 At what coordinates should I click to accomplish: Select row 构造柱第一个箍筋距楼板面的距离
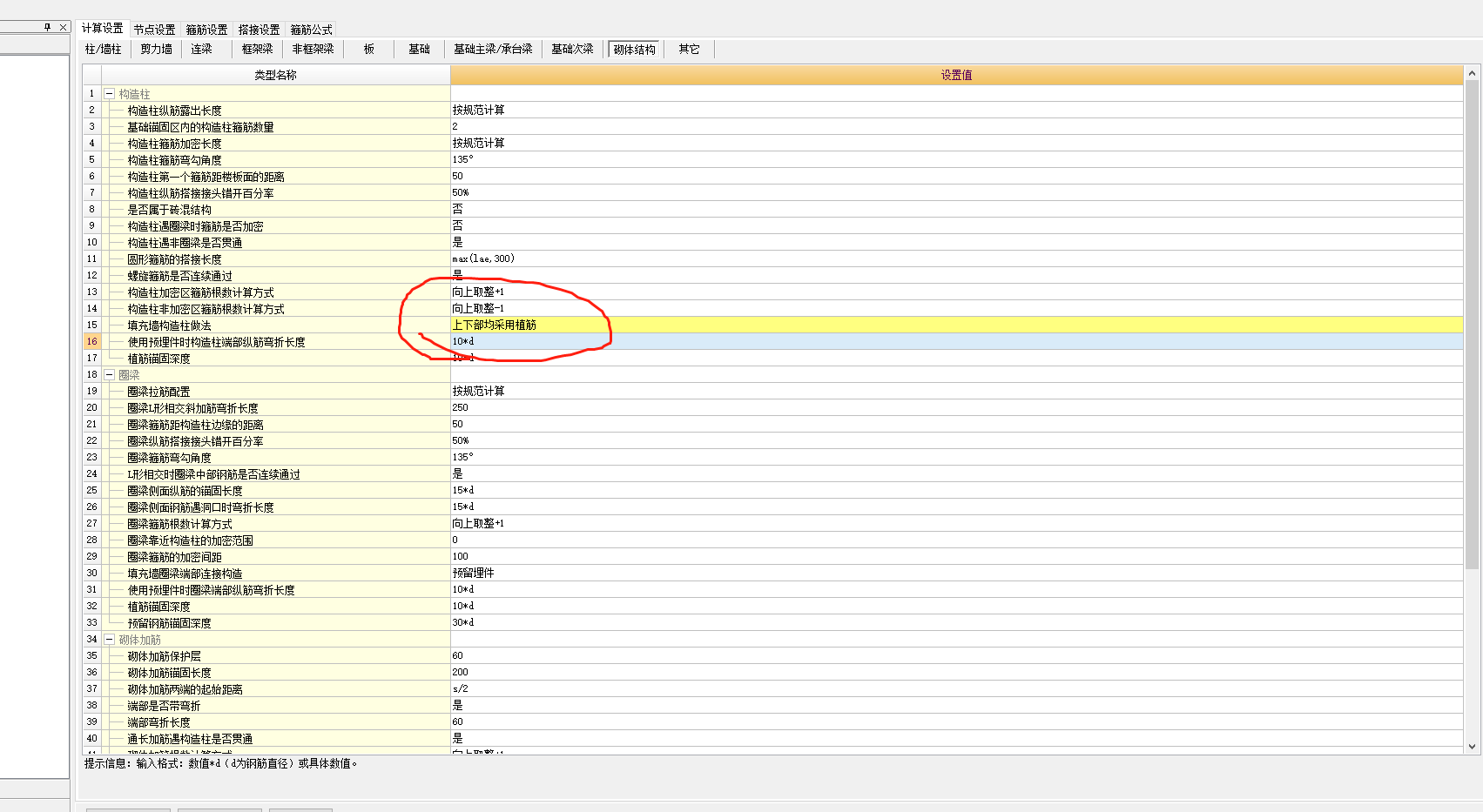pyautogui.click(x=206, y=177)
